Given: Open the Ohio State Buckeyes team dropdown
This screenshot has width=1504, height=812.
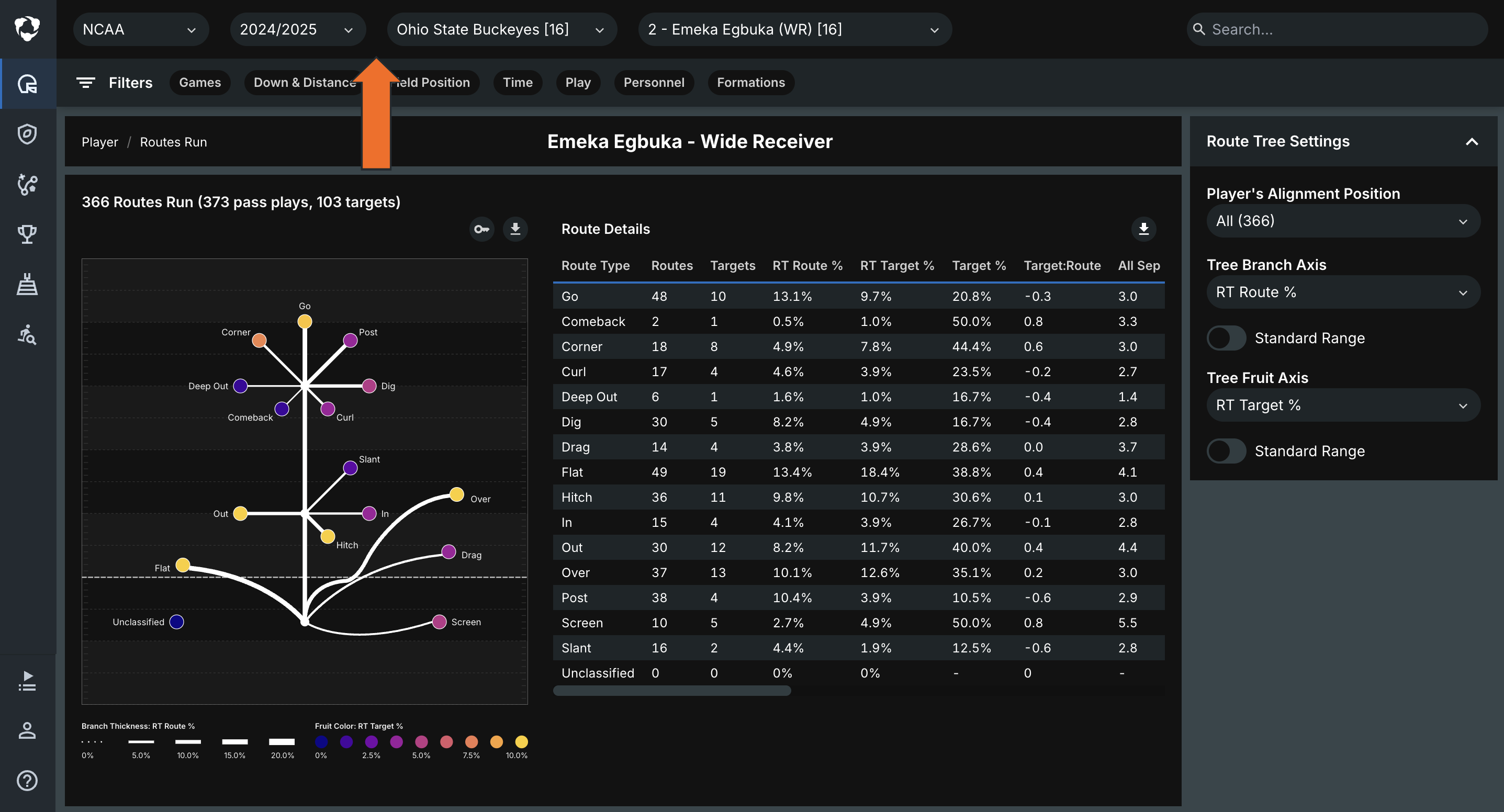Looking at the screenshot, I should click(501, 29).
